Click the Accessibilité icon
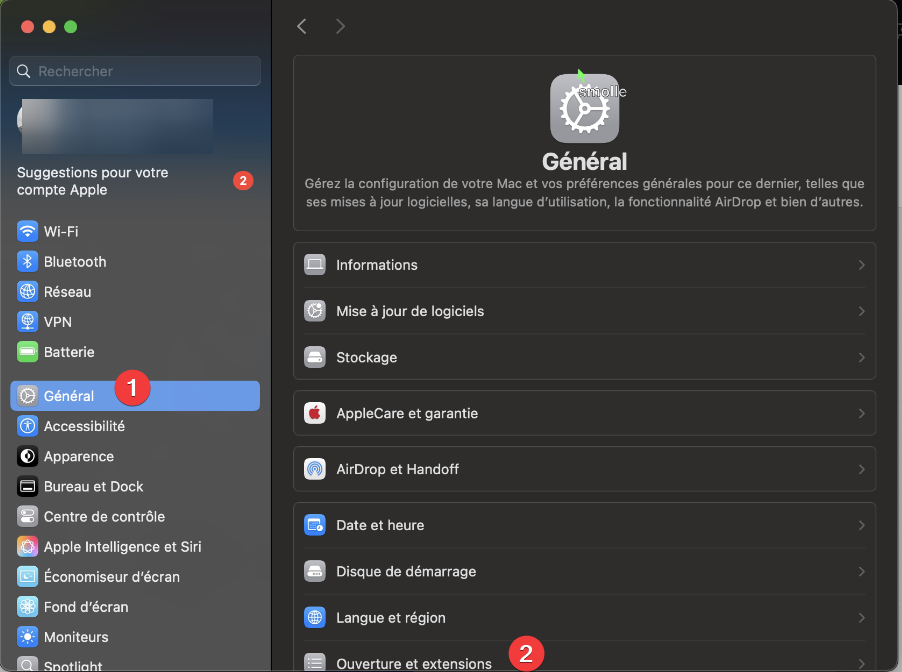Viewport: 902px width, 672px height. (x=27, y=426)
